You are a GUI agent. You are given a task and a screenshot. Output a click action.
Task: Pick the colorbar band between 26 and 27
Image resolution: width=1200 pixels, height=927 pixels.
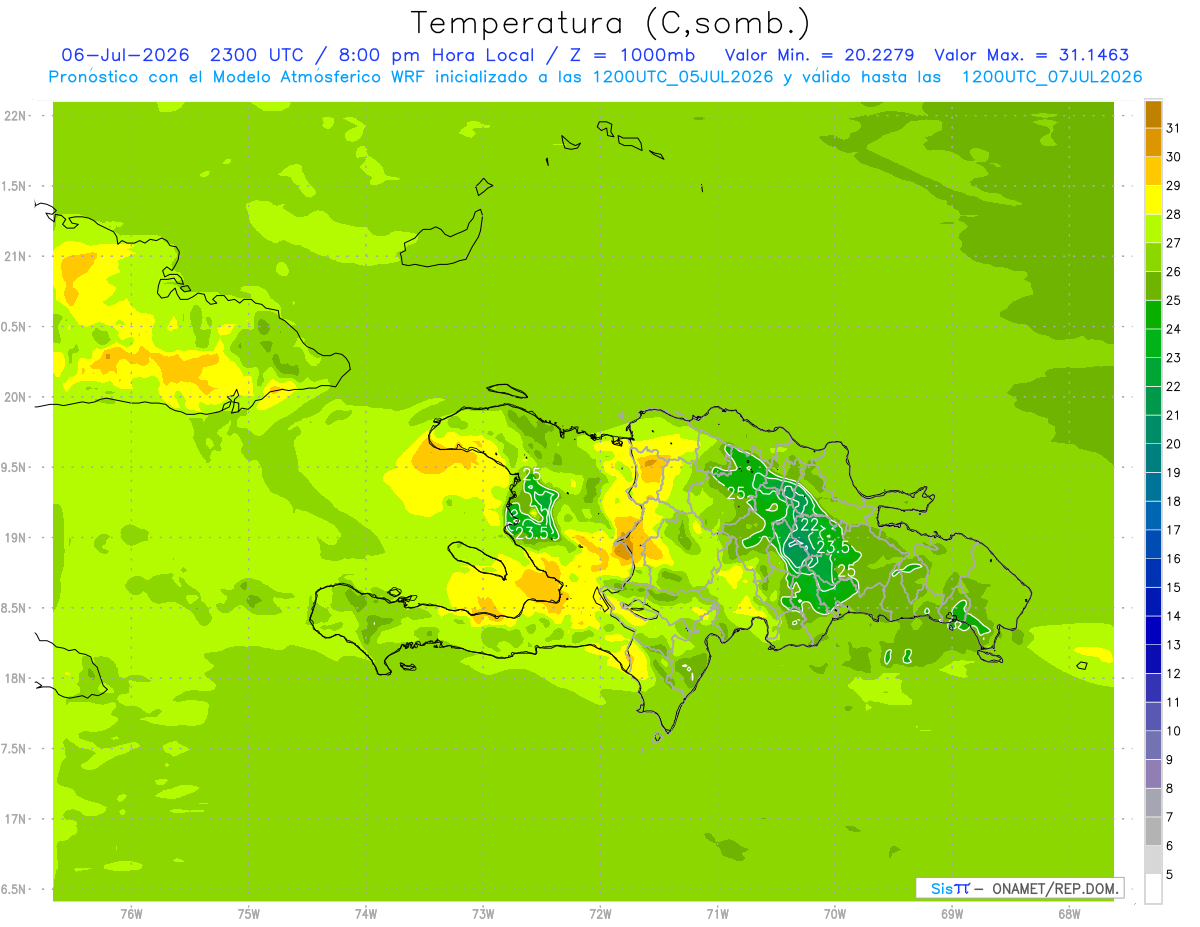pyautogui.click(x=1153, y=258)
